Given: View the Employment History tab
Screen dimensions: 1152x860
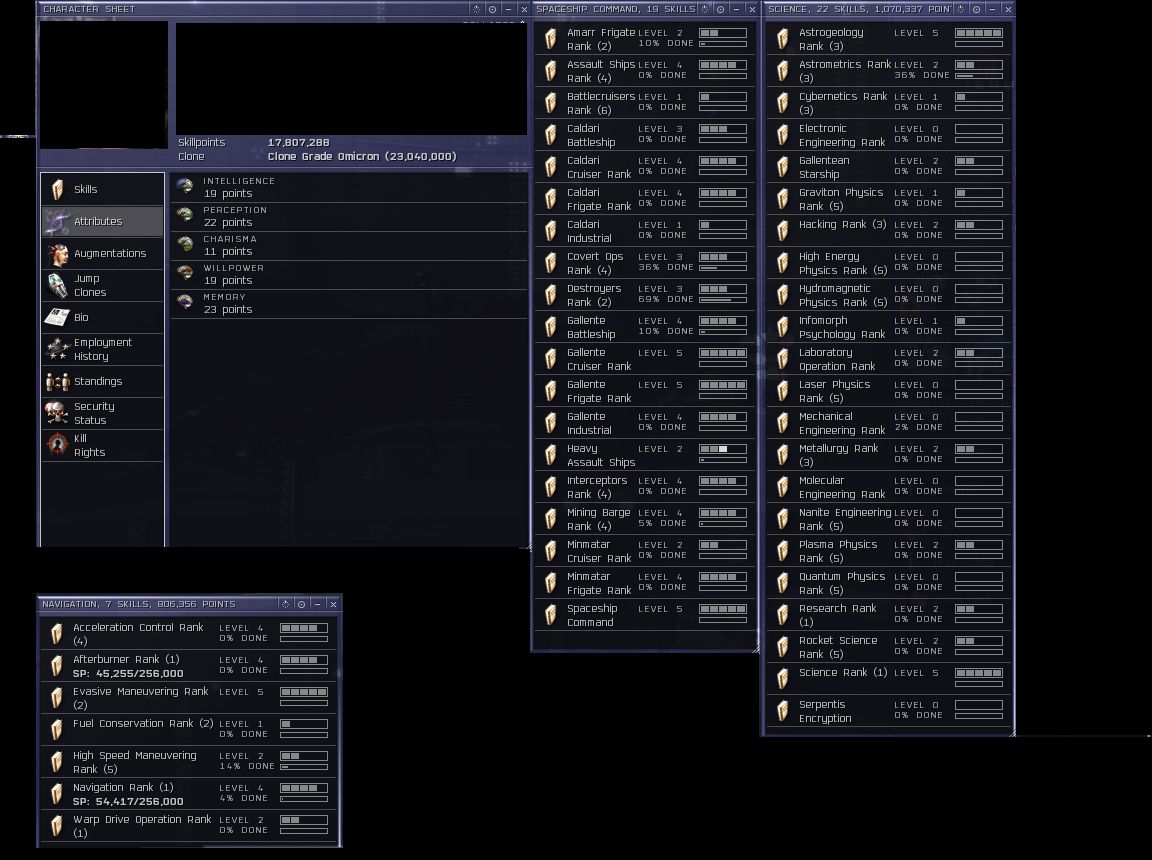Looking at the screenshot, I should 103,349.
